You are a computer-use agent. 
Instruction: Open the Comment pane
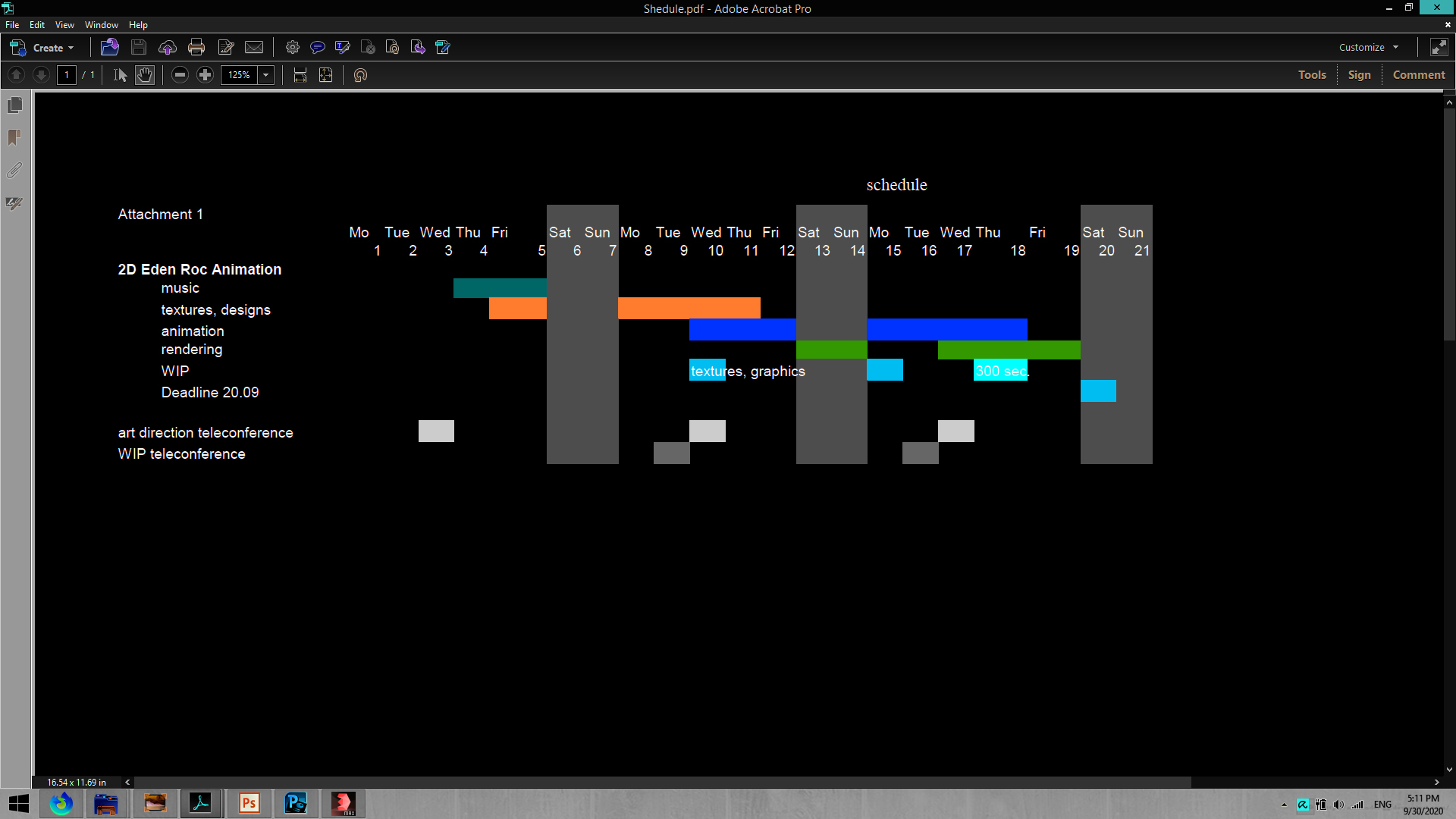1419,75
